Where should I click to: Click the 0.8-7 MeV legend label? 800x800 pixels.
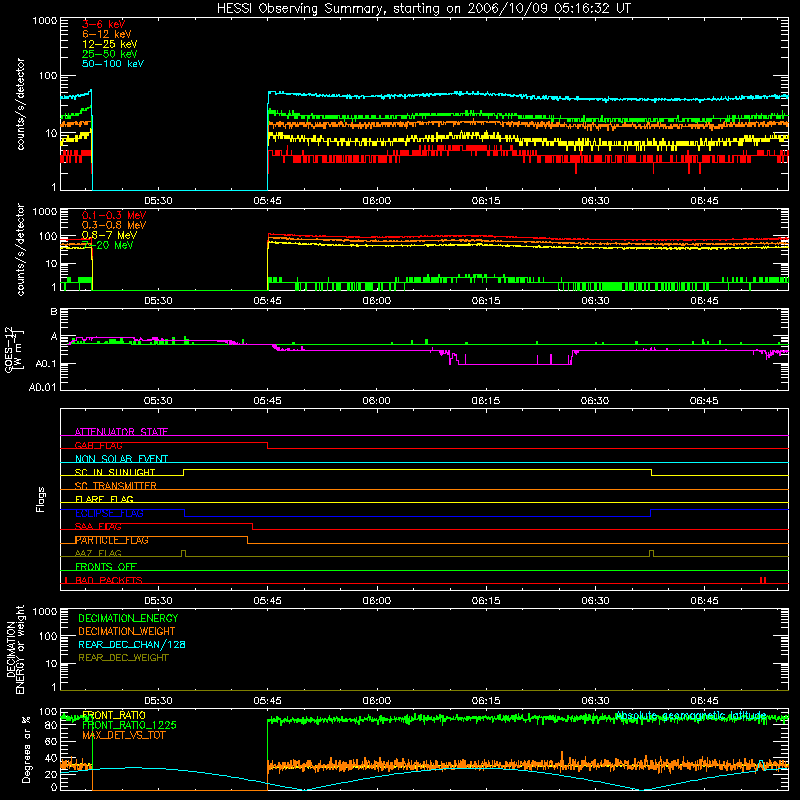click(109, 235)
